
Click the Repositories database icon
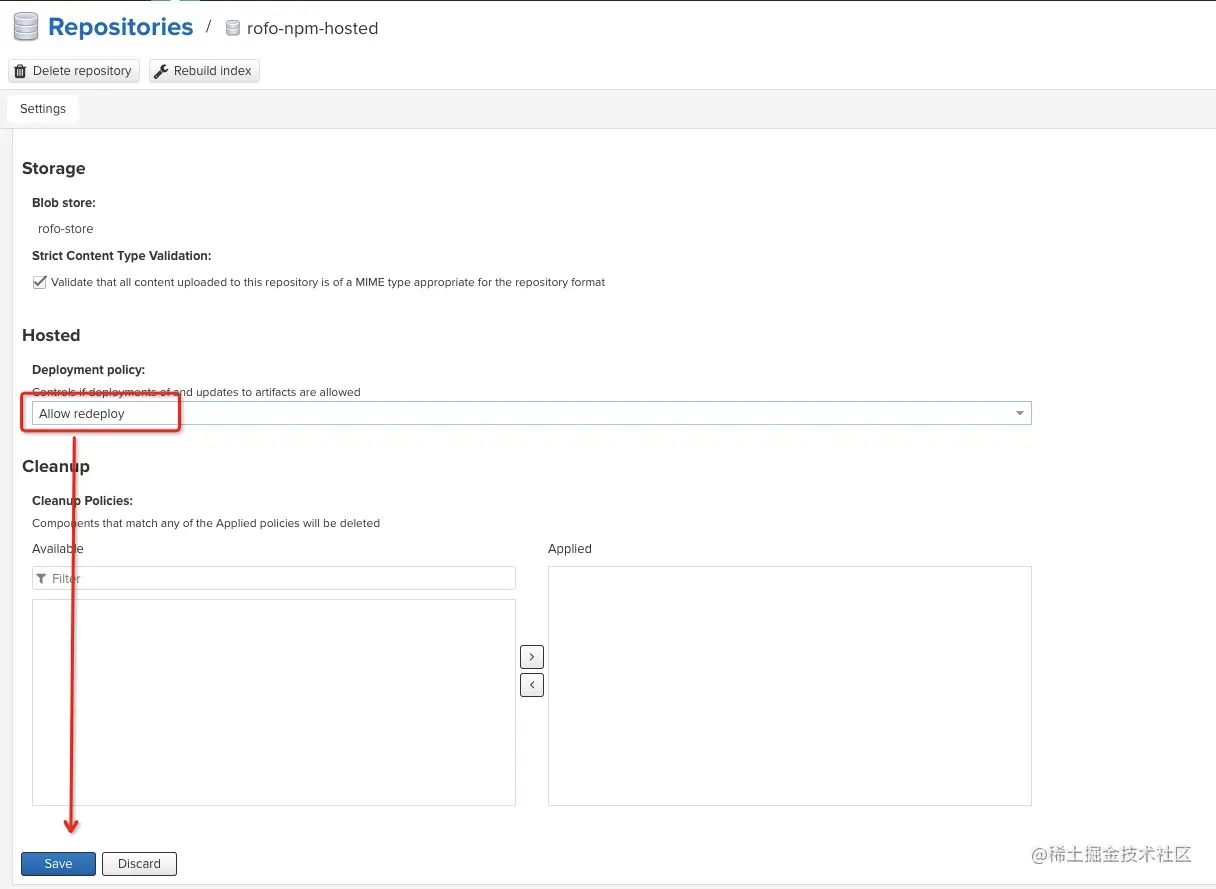coord(26,28)
